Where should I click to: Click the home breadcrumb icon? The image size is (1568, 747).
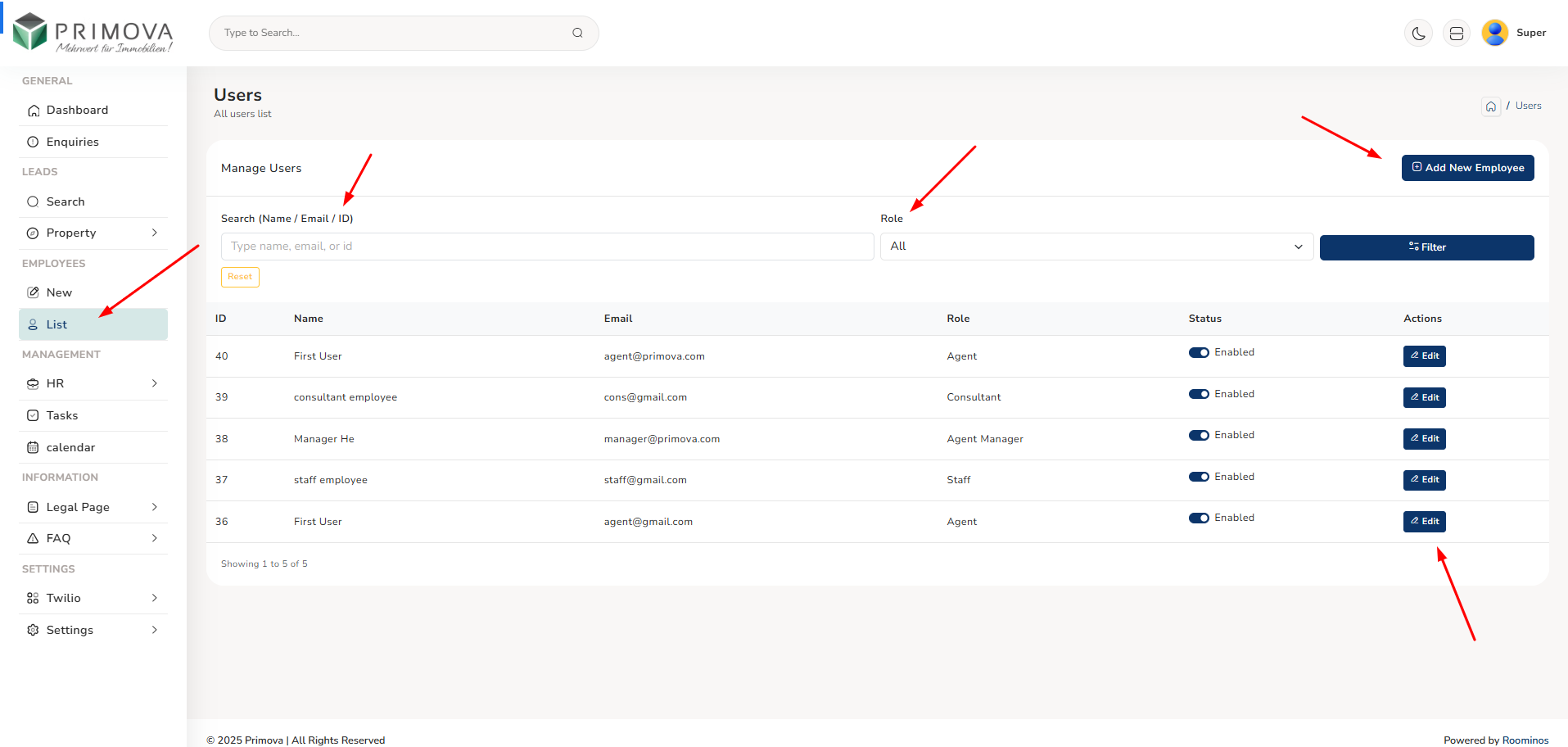click(x=1490, y=106)
